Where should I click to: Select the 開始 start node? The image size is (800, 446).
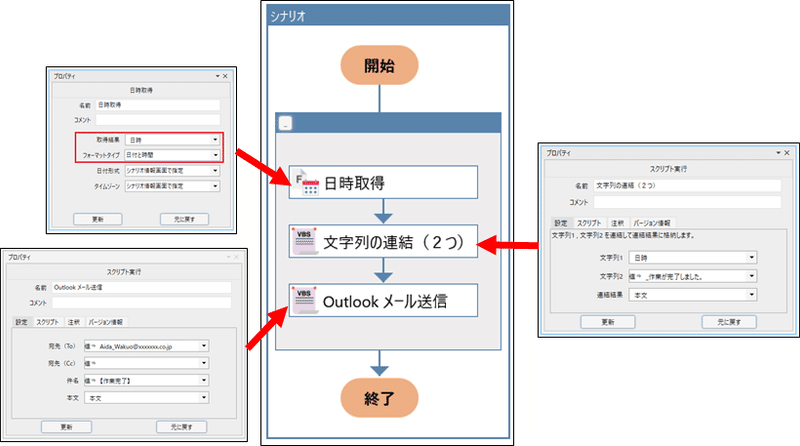coord(379,65)
